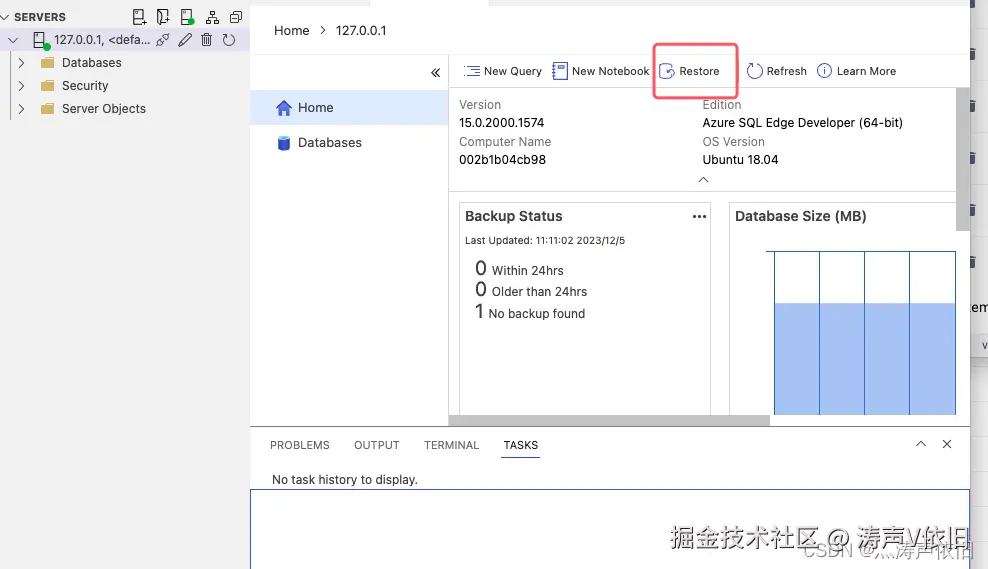
Task: Click the horizontal dashboard scrollbar
Action: pyautogui.click(x=609, y=420)
